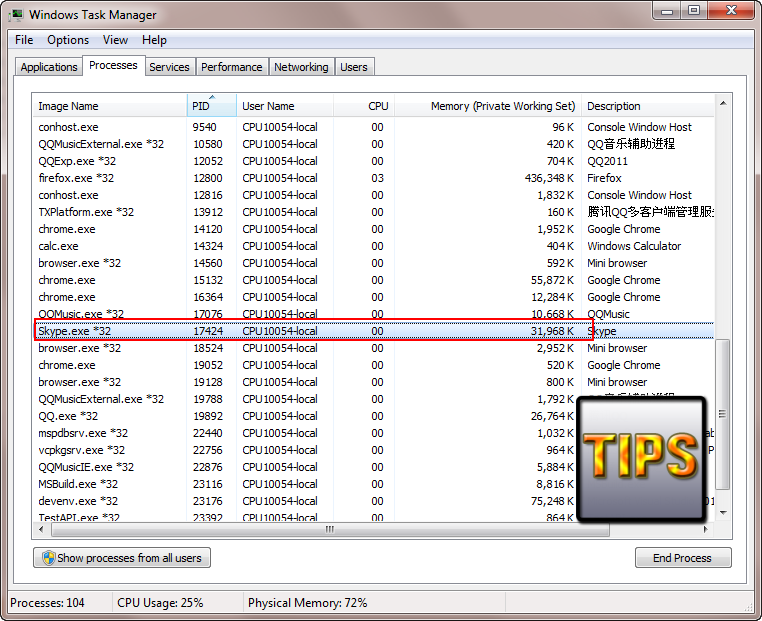Click the vertical scrollbar thumb
762x621 pixels.
[x=723, y=414]
